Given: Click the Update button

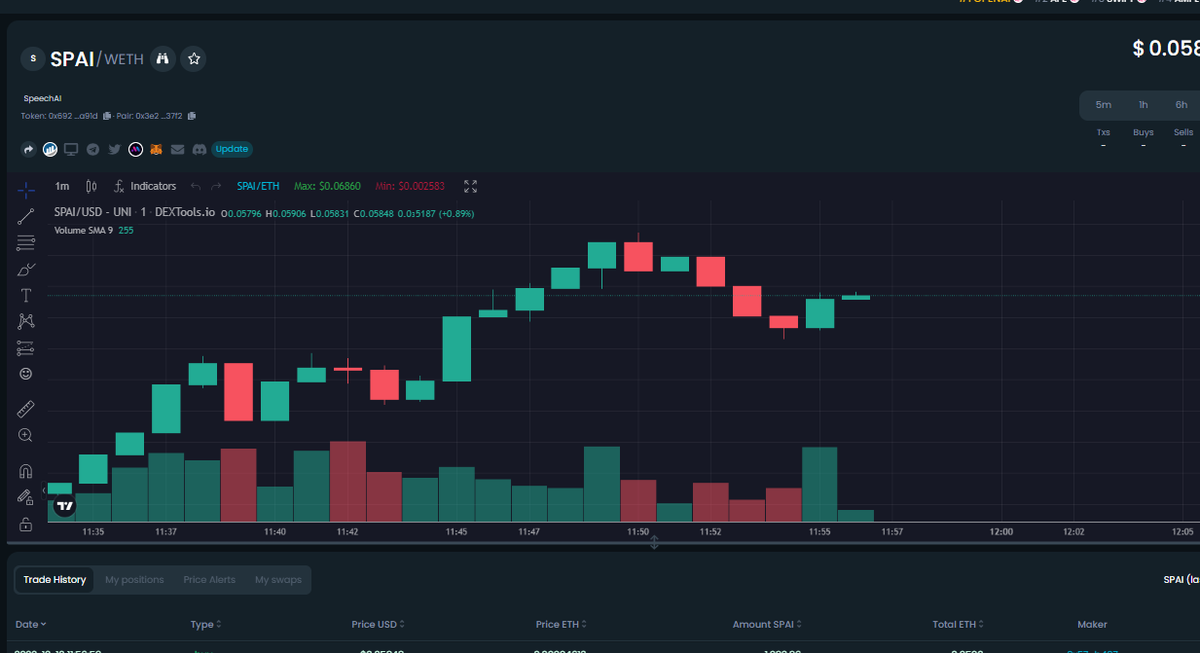Looking at the screenshot, I should (x=232, y=149).
